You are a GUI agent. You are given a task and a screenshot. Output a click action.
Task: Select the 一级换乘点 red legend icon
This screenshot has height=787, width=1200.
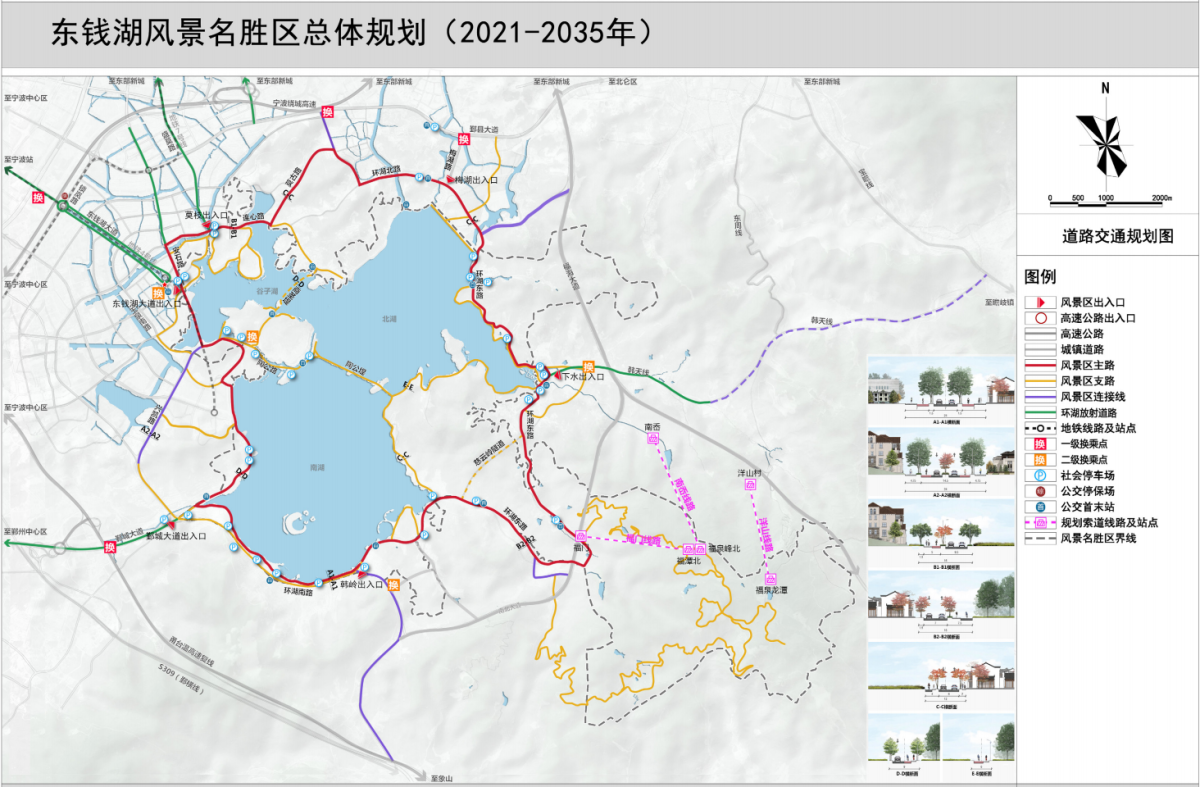1041,443
